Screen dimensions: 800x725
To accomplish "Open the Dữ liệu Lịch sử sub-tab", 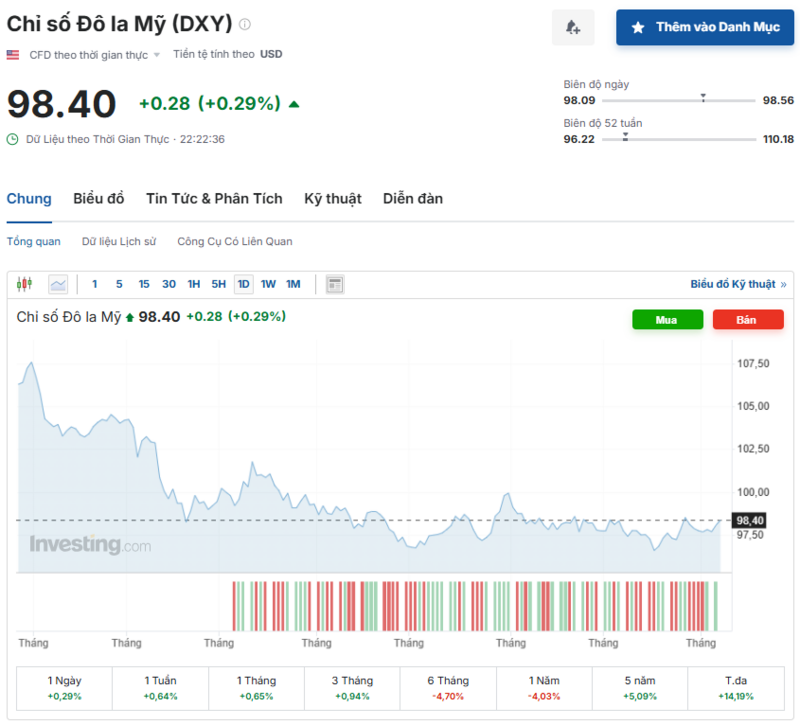I will click(119, 241).
